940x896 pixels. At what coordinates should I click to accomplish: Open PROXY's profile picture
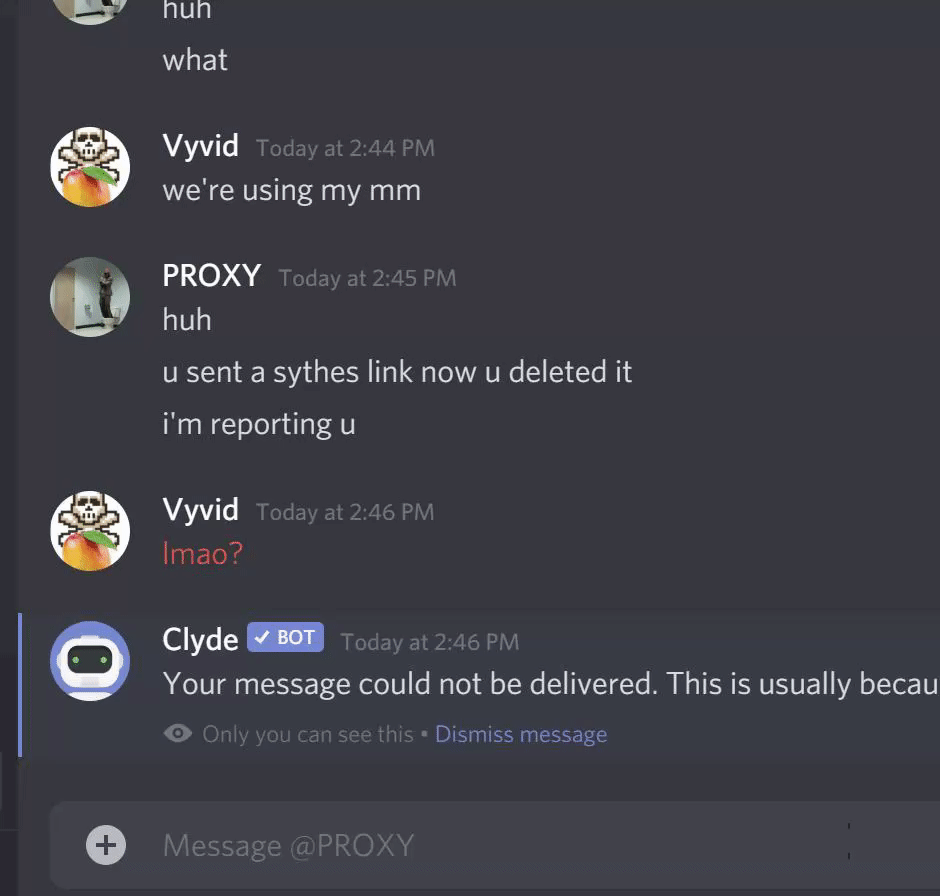(90, 297)
